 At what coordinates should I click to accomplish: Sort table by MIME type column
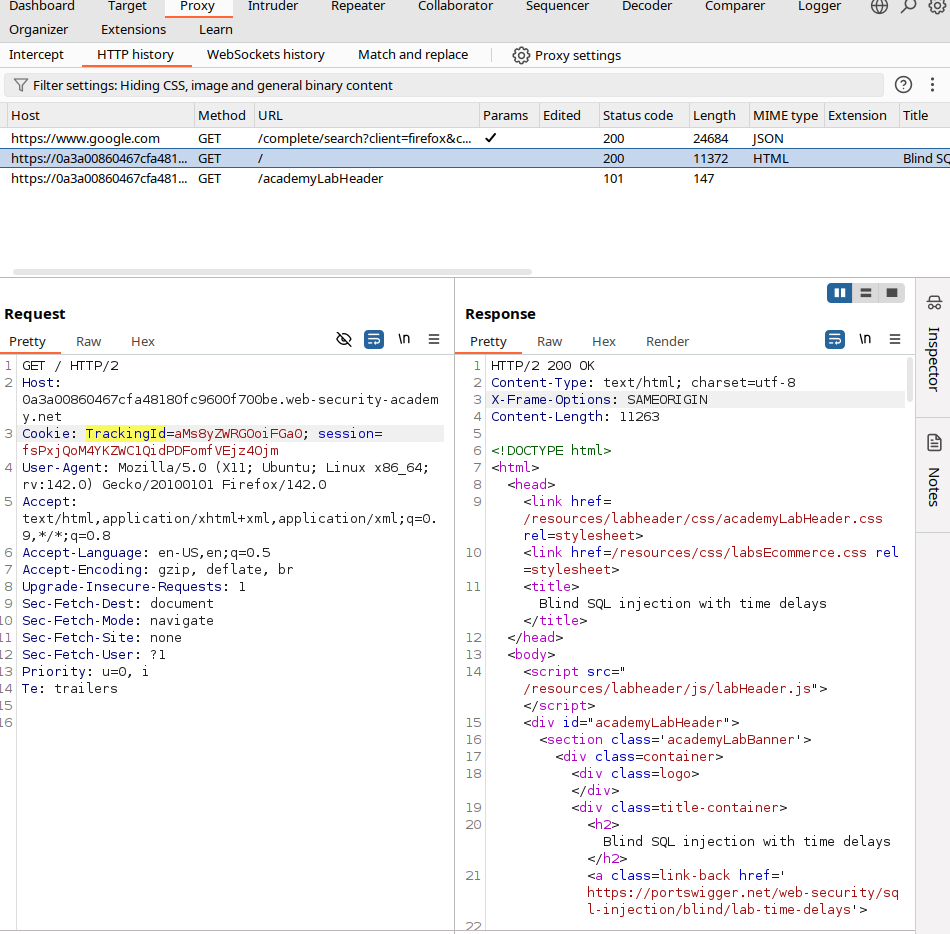coord(786,116)
